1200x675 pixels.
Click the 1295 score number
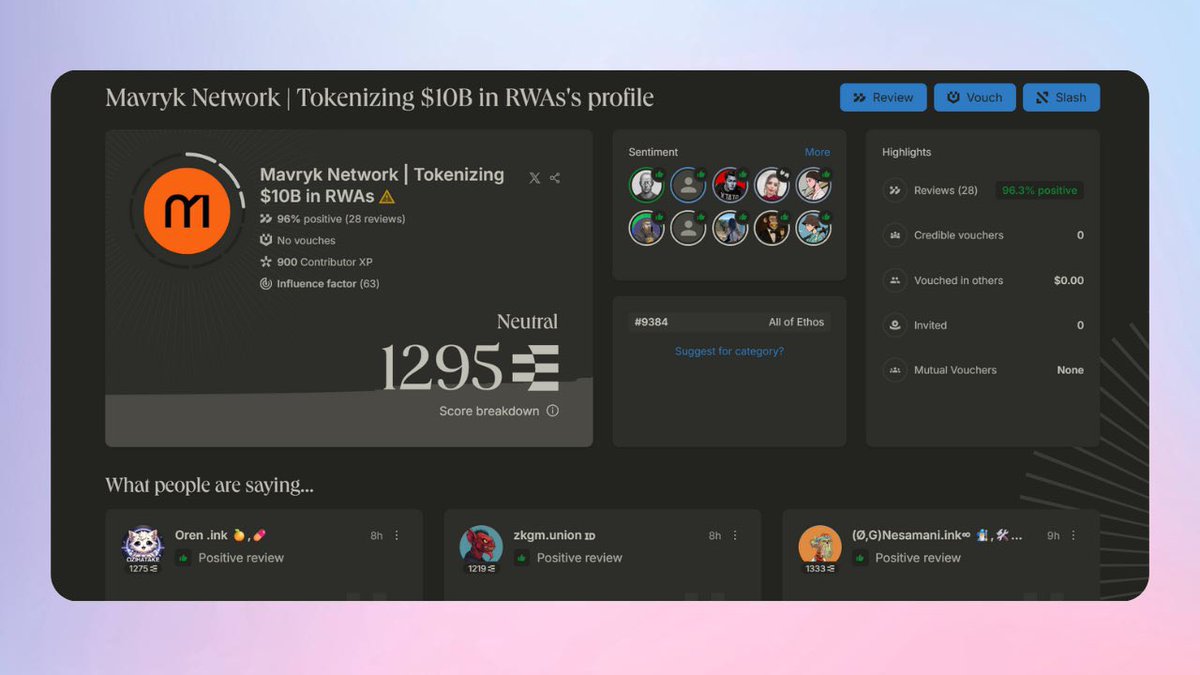click(441, 366)
